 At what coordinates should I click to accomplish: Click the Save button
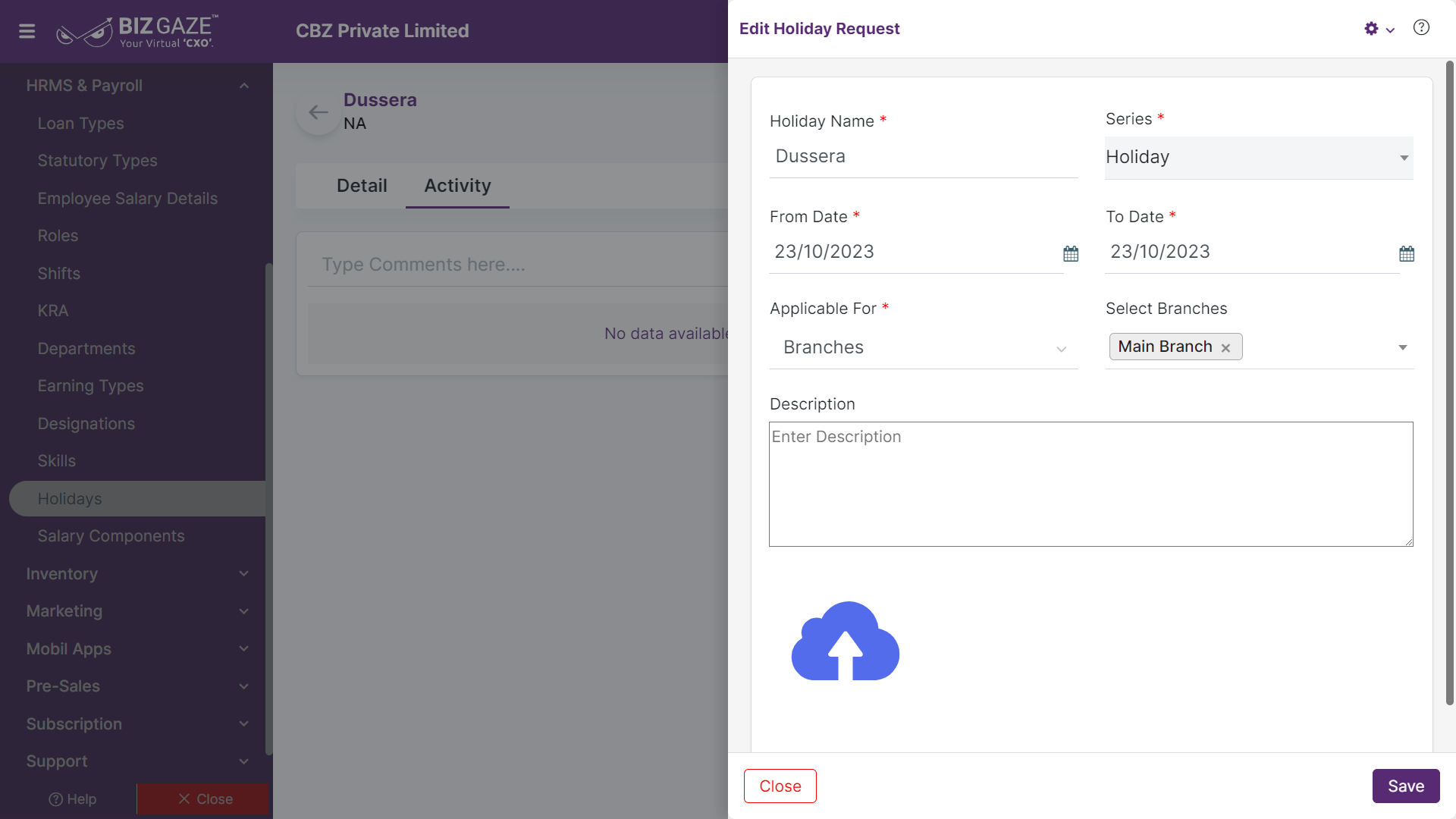click(1406, 786)
